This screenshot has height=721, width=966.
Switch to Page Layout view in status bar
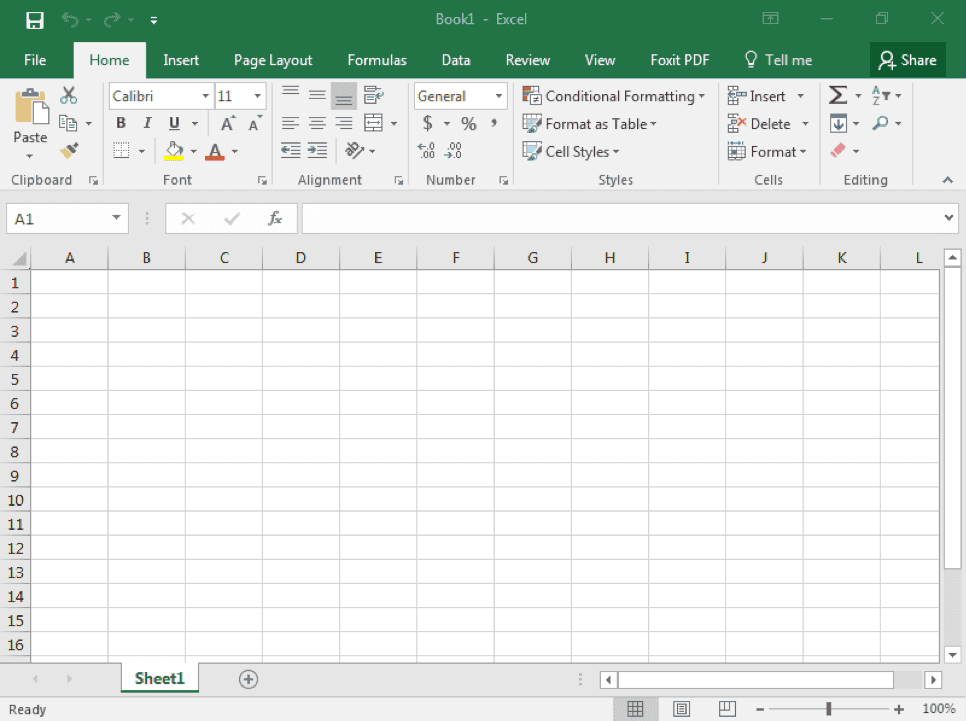point(681,709)
